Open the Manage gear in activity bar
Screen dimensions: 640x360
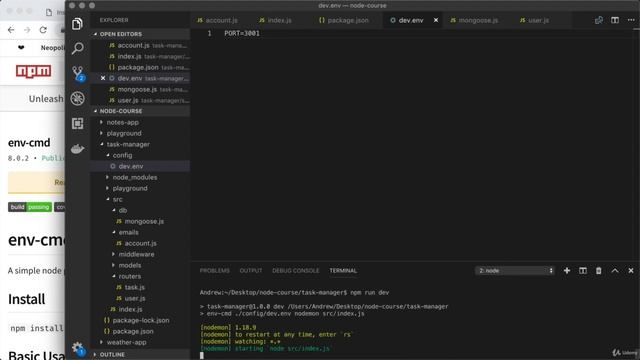point(78,349)
